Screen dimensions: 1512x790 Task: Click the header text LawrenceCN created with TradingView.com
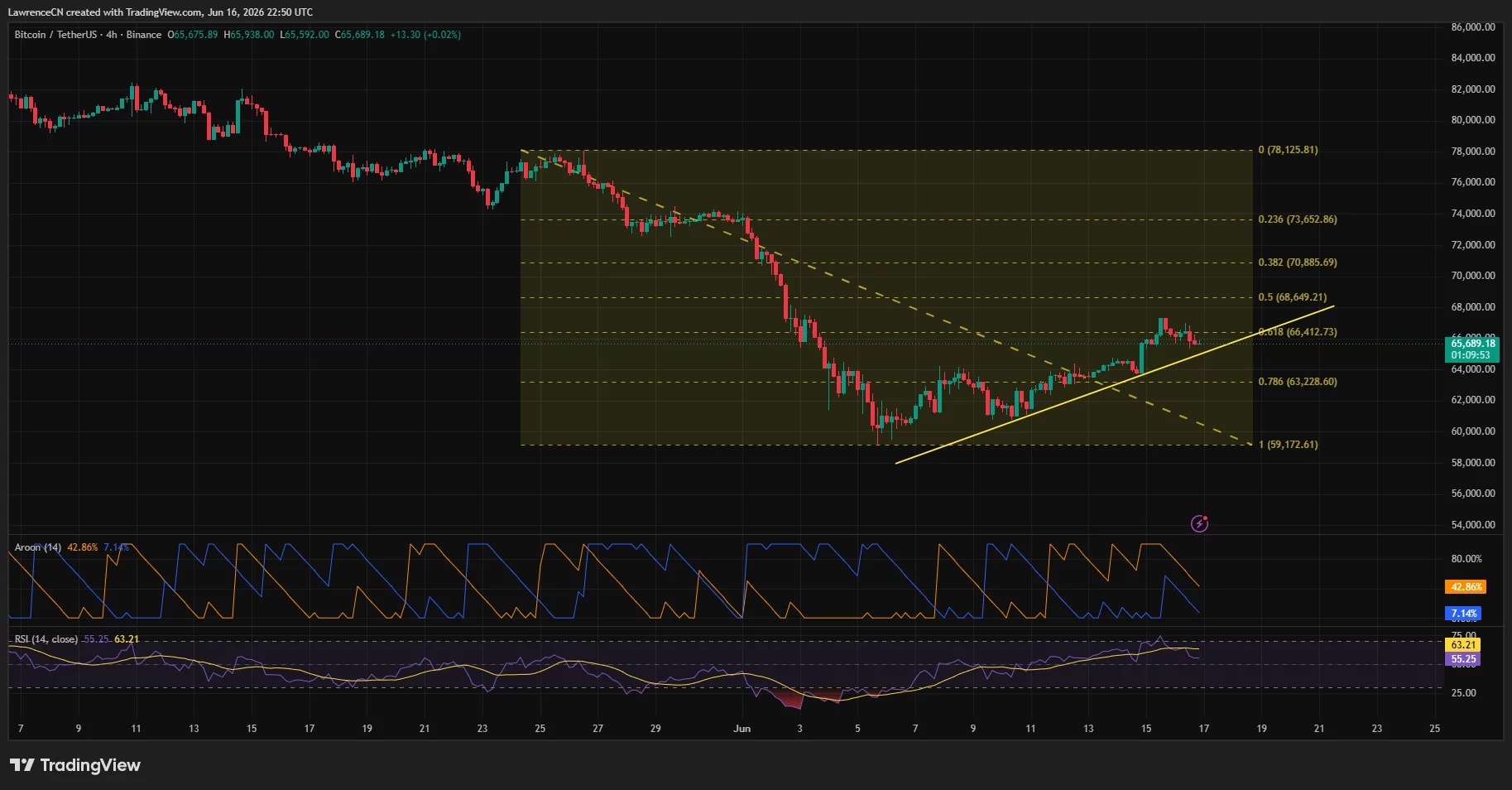coord(105,12)
